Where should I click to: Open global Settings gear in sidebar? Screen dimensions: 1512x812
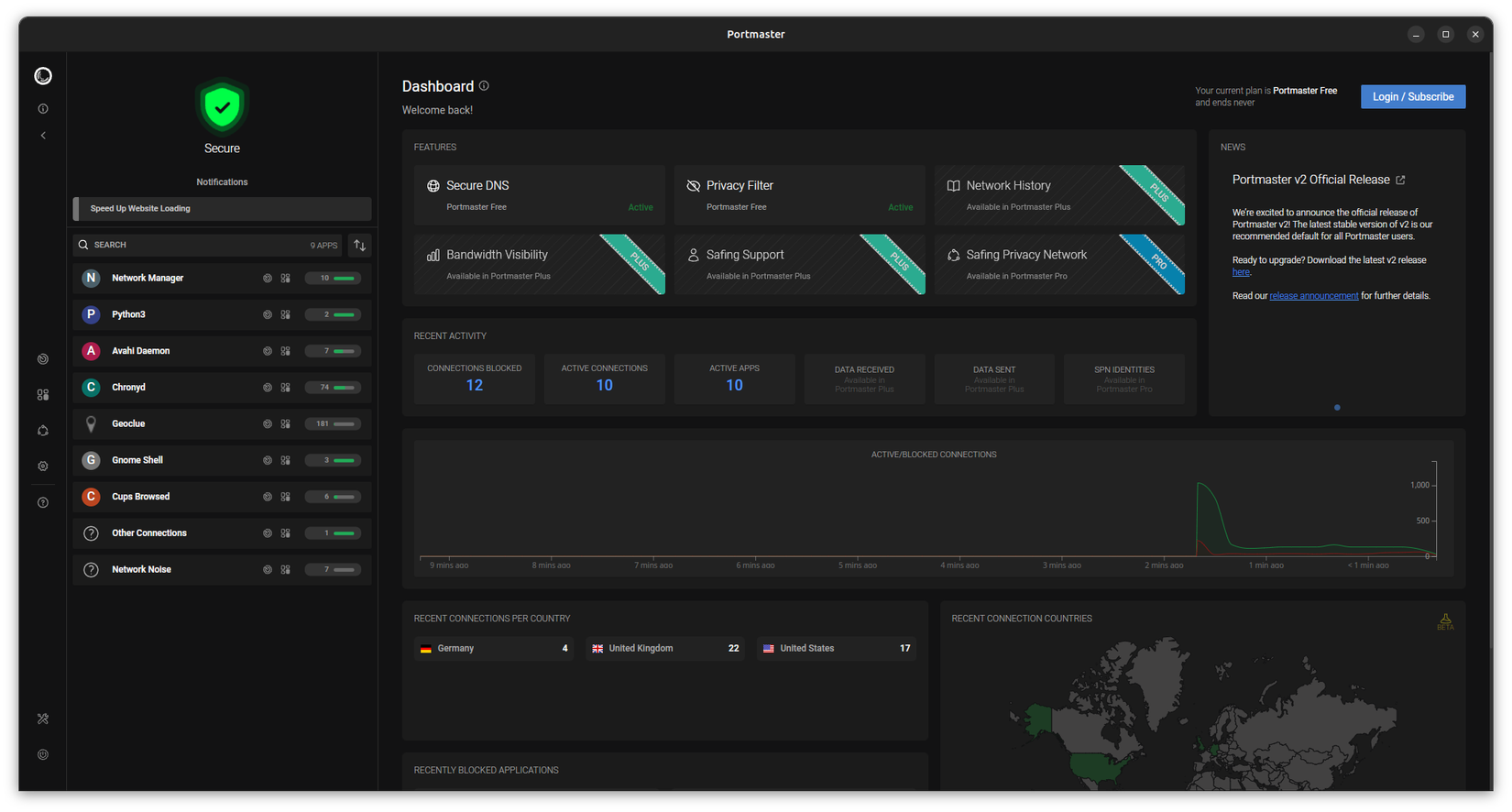[43, 466]
